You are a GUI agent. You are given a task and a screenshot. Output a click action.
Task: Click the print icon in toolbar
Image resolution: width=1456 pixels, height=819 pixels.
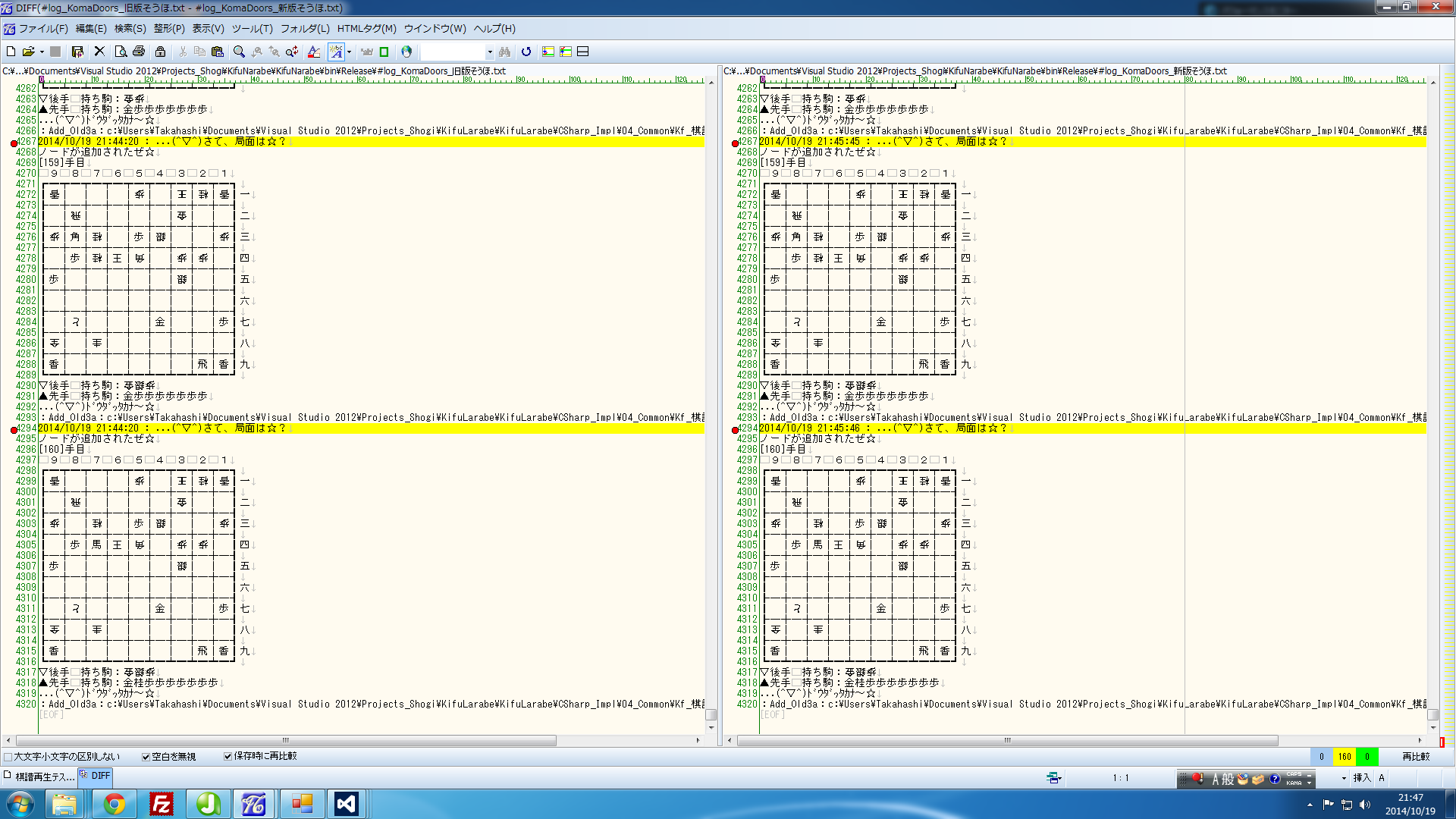click(138, 52)
